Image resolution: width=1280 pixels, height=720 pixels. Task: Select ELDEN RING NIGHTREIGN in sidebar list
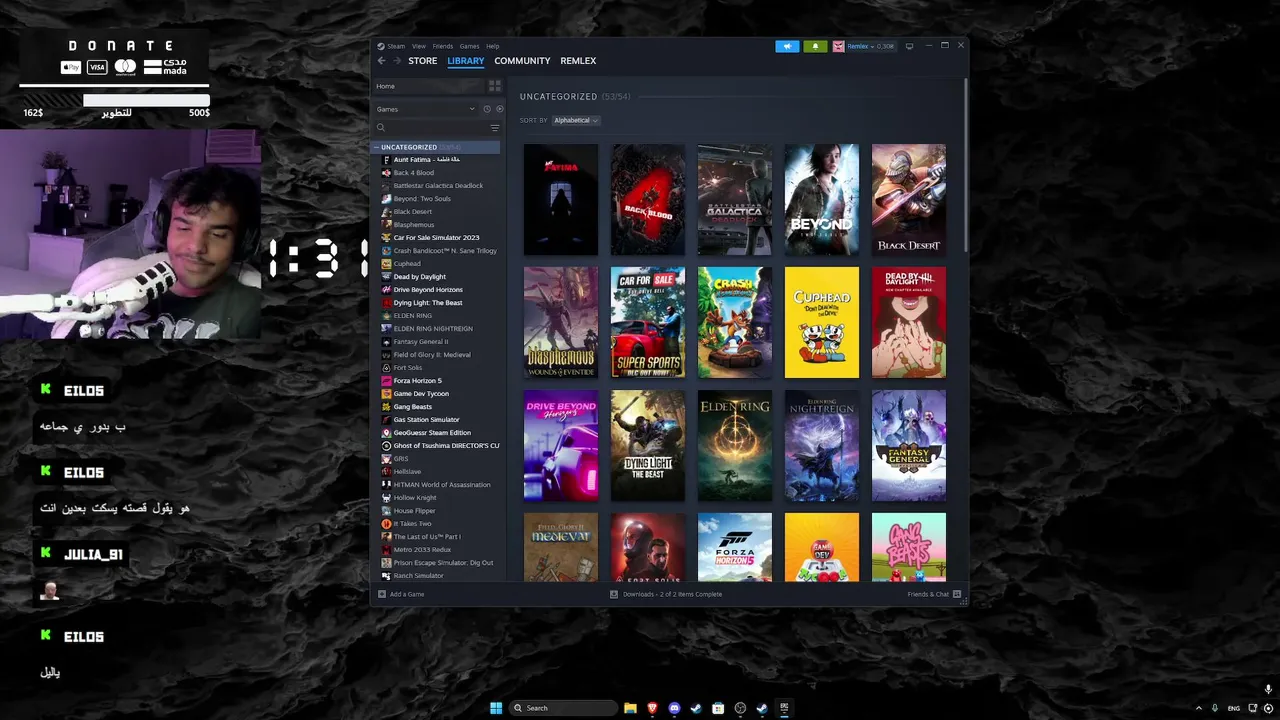coord(433,329)
